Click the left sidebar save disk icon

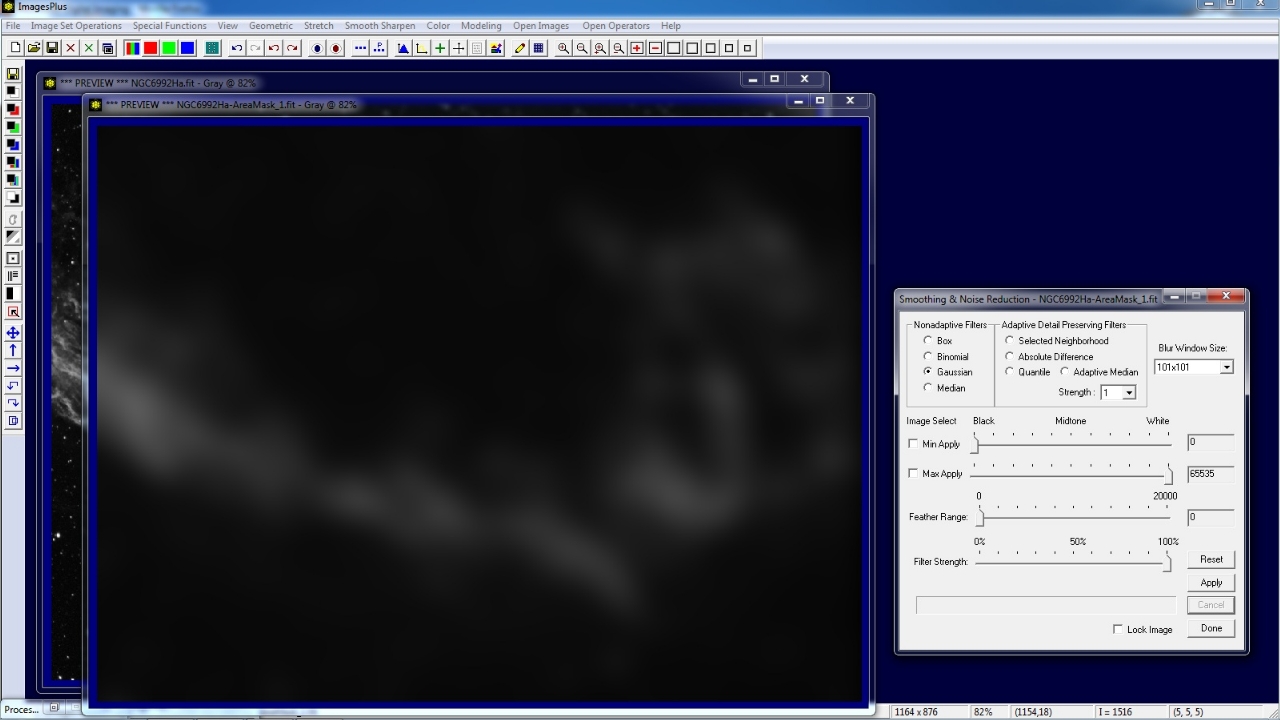click(x=13, y=74)
